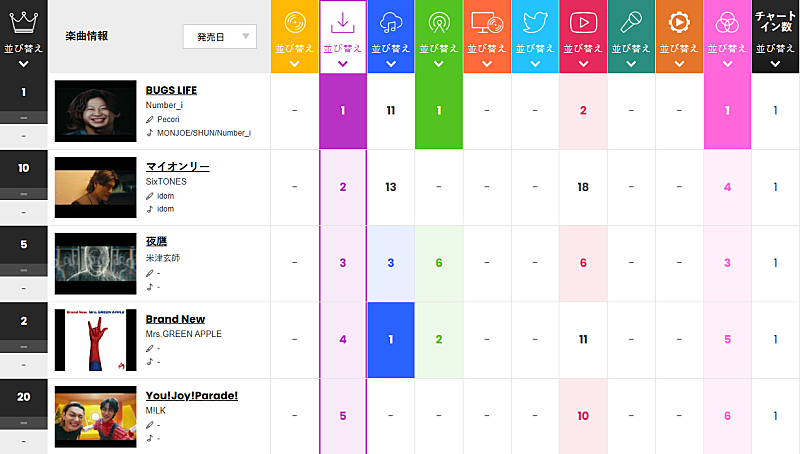Sort by orange gear play column
This screenshot has height=454, width=800.
pos(679,49)
